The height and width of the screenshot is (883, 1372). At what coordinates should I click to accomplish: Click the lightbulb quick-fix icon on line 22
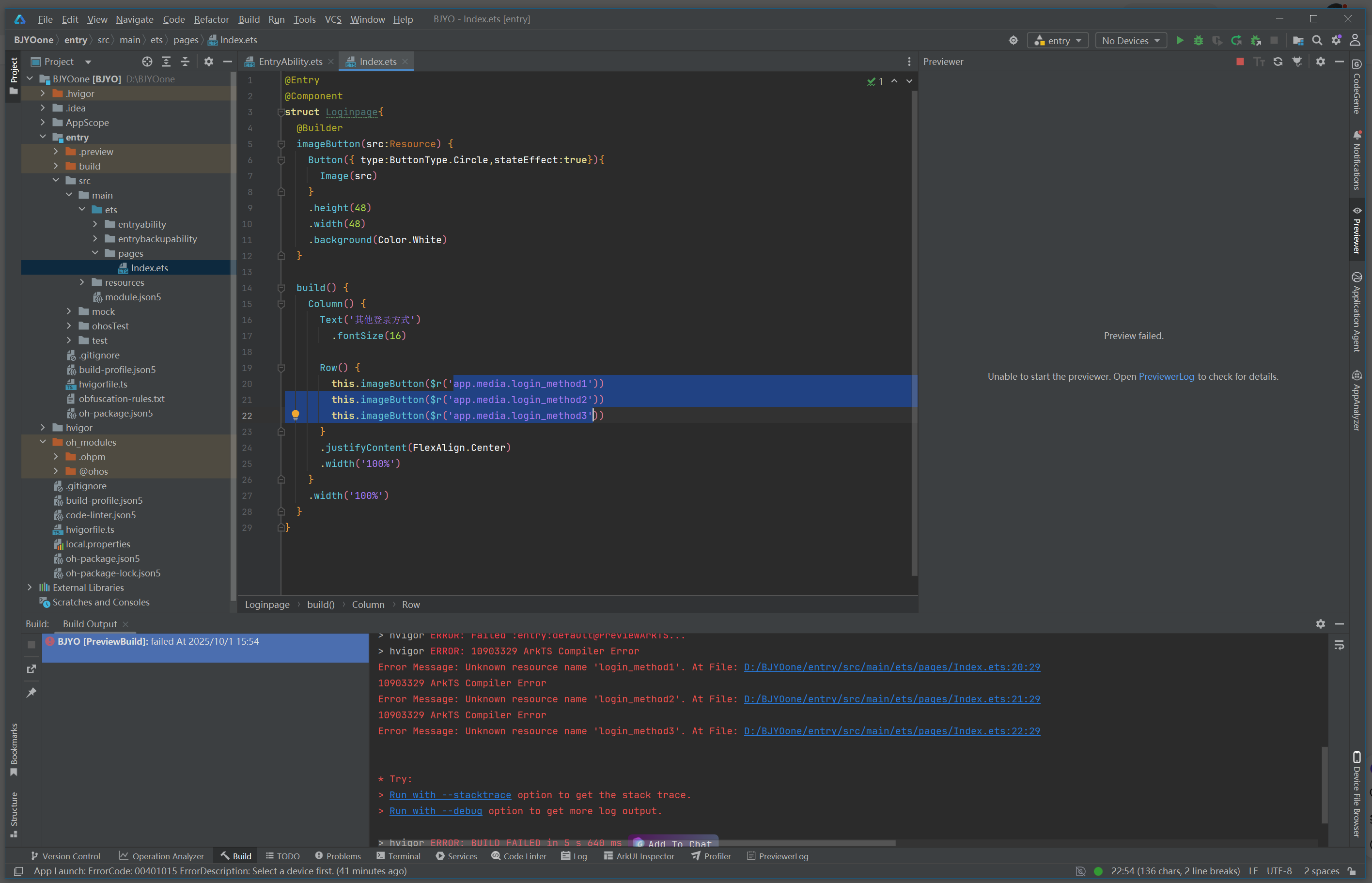click(x=295, y=415)
